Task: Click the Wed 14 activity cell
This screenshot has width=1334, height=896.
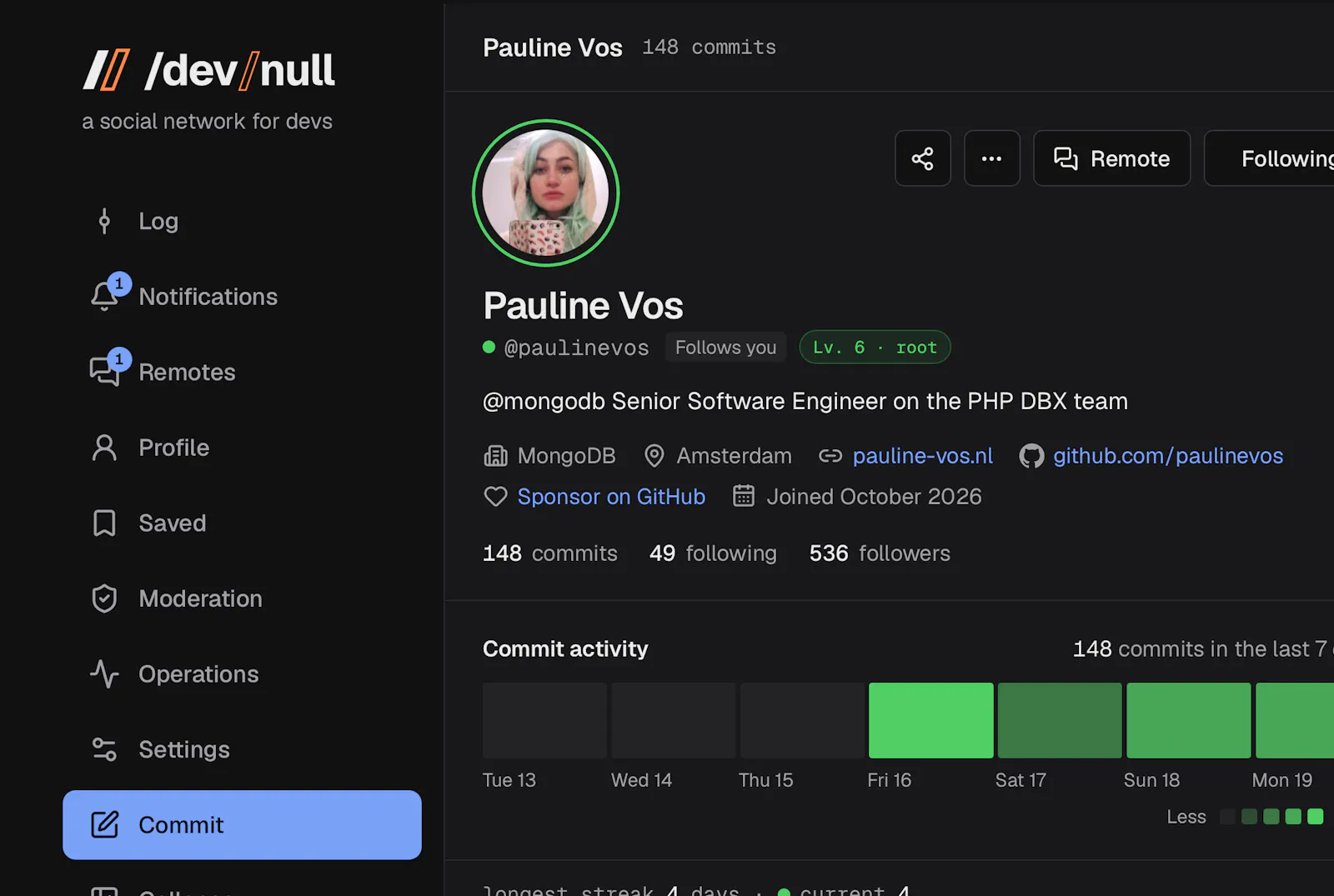Action: [x=674, y=720]
